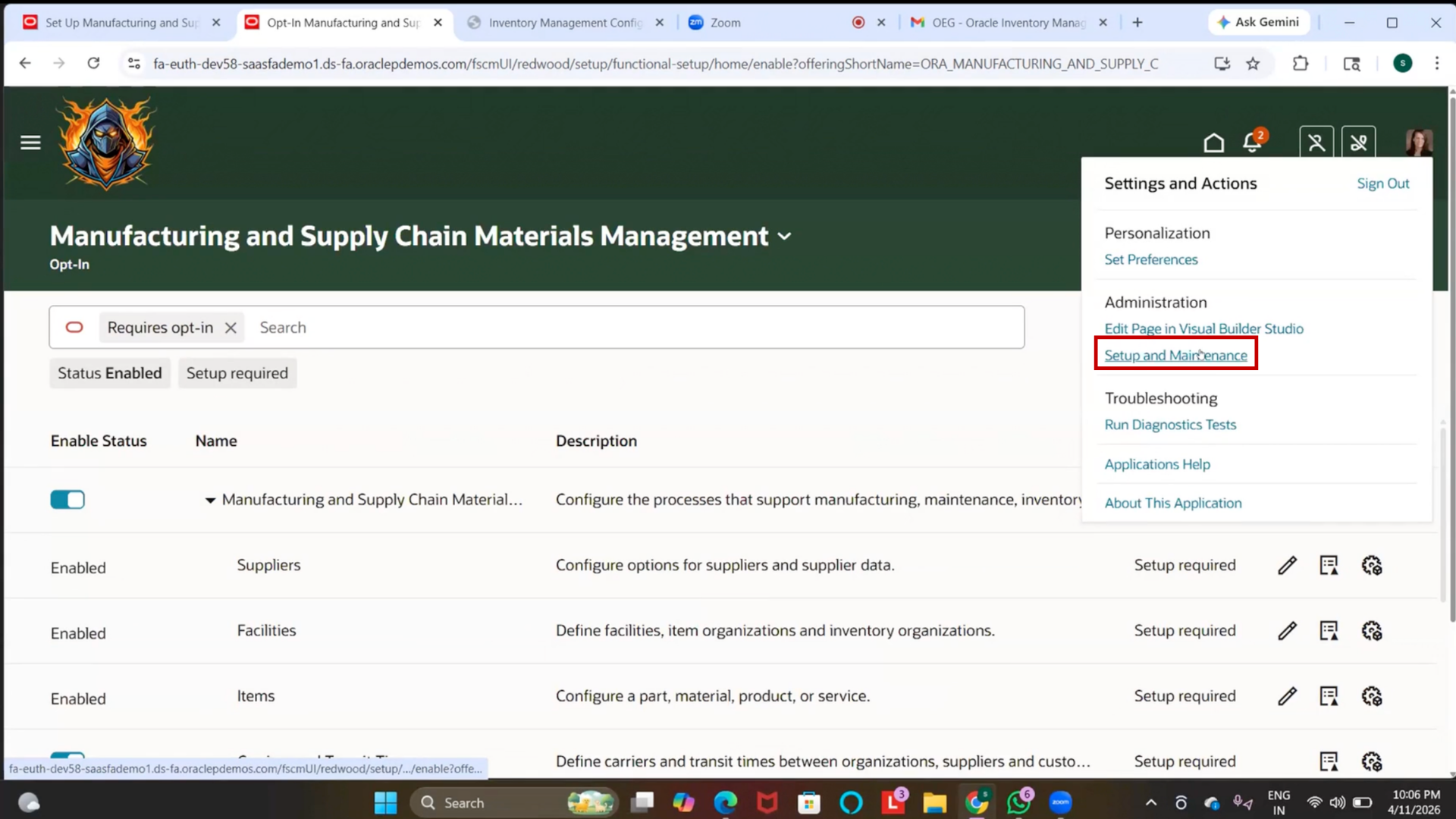Open WhatsApp from the taskbar

[1018, 802]
